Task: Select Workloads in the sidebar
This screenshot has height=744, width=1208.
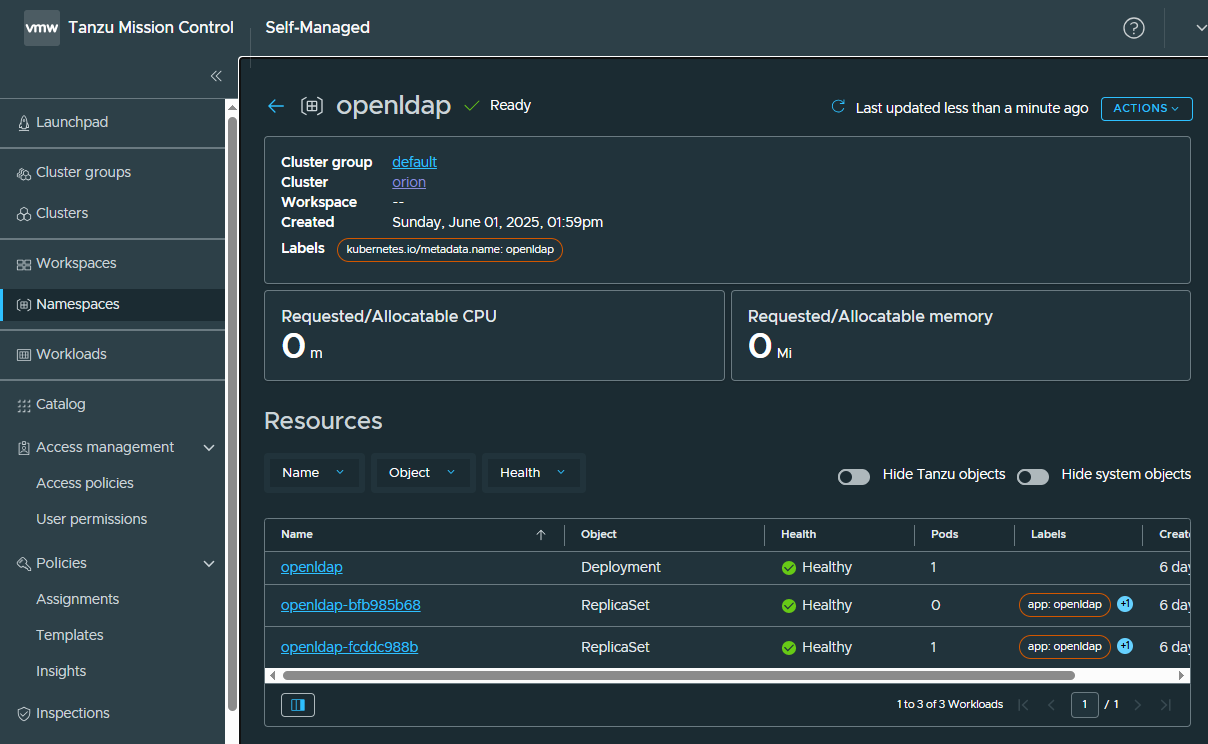Action: (71, 354)
